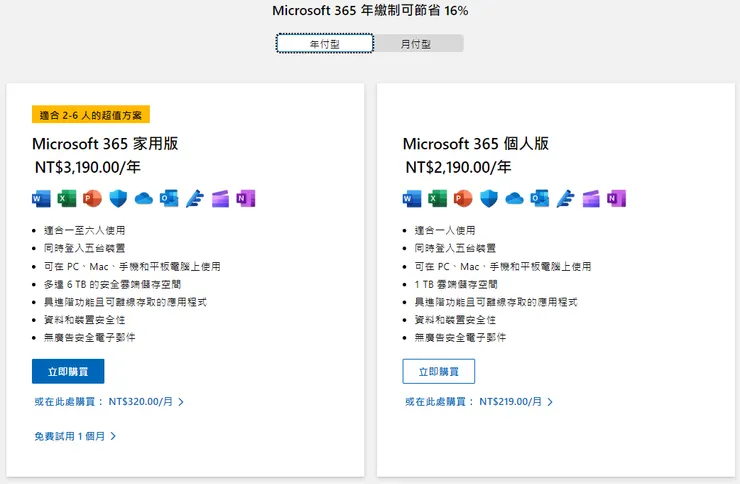Viewport: 740px width, 484px height.
Task: Click 資料和裝置安全性 bullet in 家用版 card
Action: pos(84,320)
